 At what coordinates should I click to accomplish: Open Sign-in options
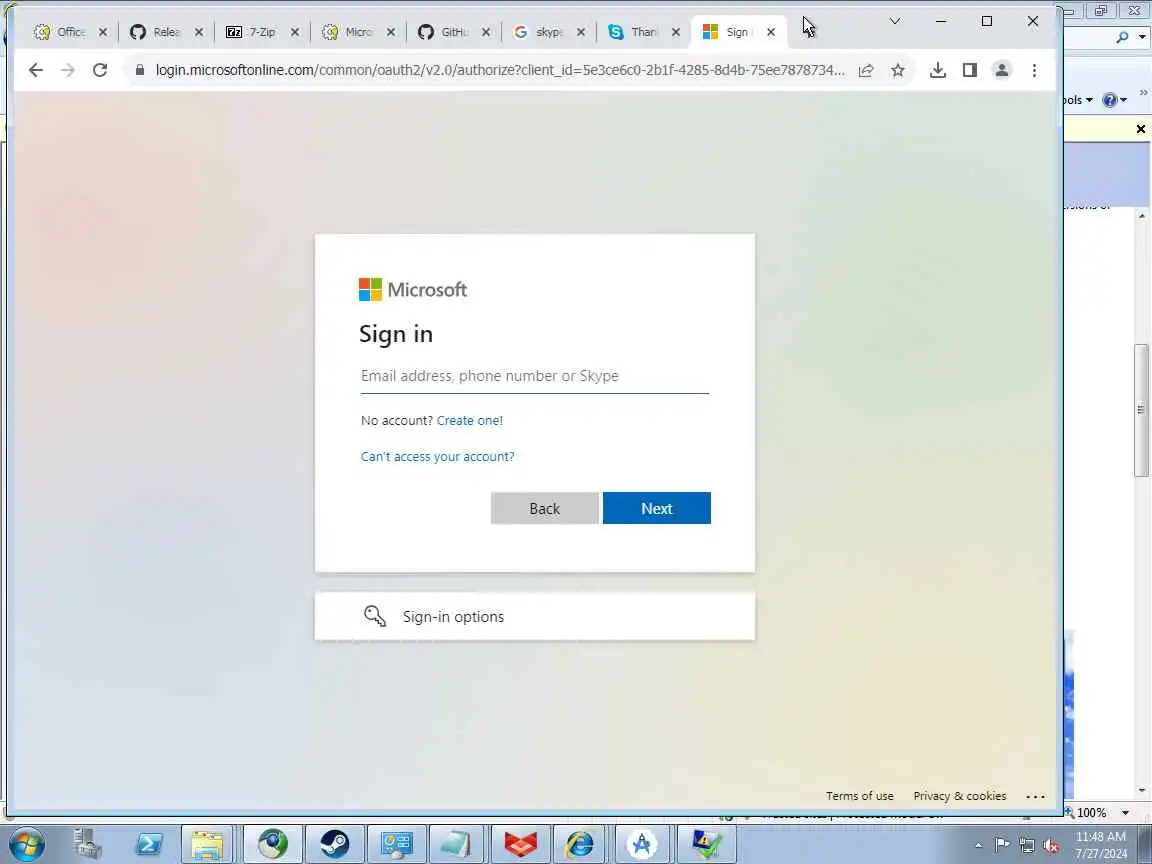535,616
